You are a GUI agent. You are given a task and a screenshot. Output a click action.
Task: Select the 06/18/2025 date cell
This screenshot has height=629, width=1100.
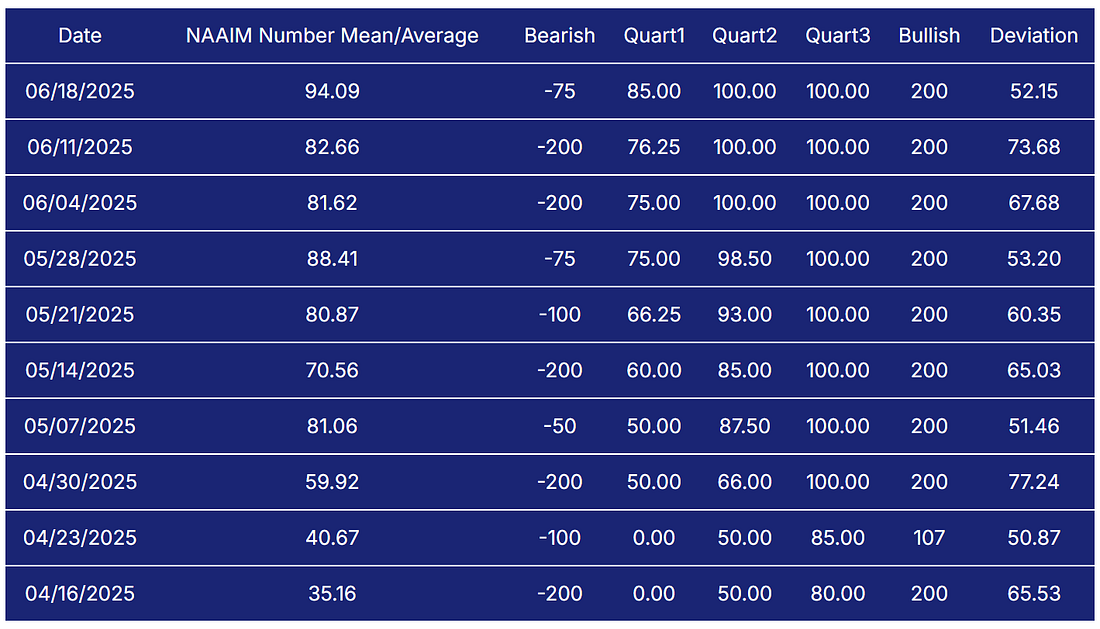[x=80, y=91]
